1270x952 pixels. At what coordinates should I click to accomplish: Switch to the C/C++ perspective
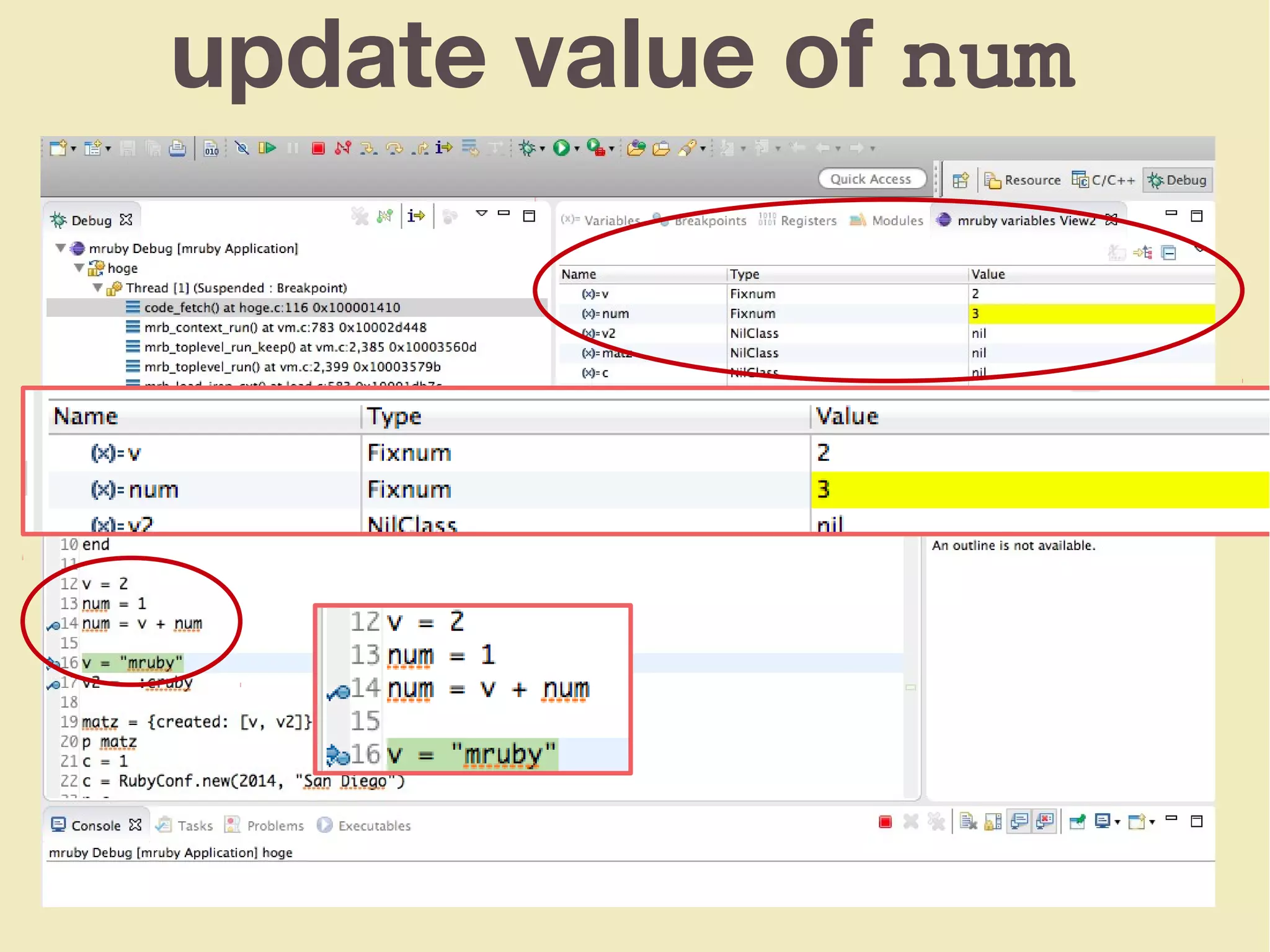click(1104, 180)
